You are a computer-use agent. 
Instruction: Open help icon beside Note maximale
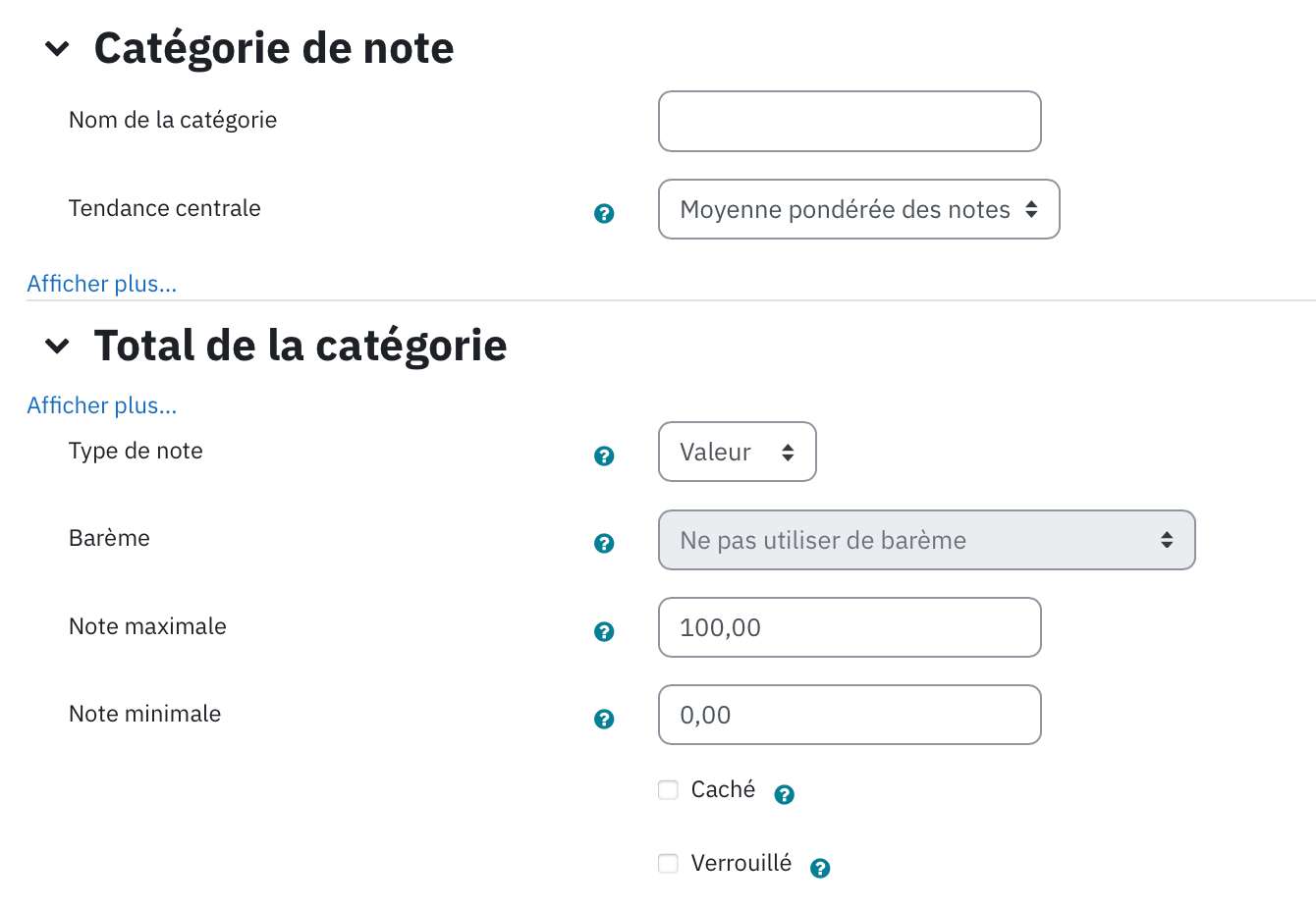tap(604, 631)
